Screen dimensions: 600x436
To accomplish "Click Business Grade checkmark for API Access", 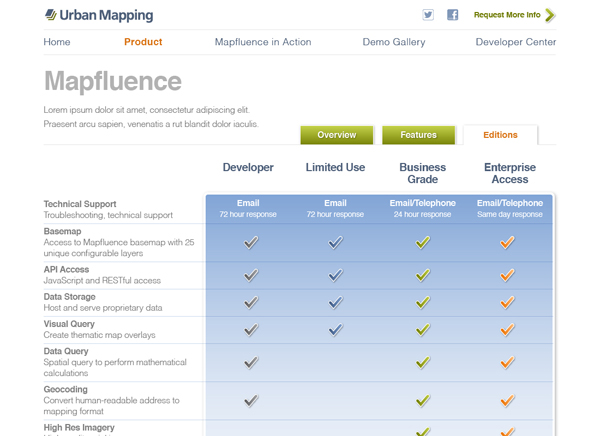I will coord(423,275).
